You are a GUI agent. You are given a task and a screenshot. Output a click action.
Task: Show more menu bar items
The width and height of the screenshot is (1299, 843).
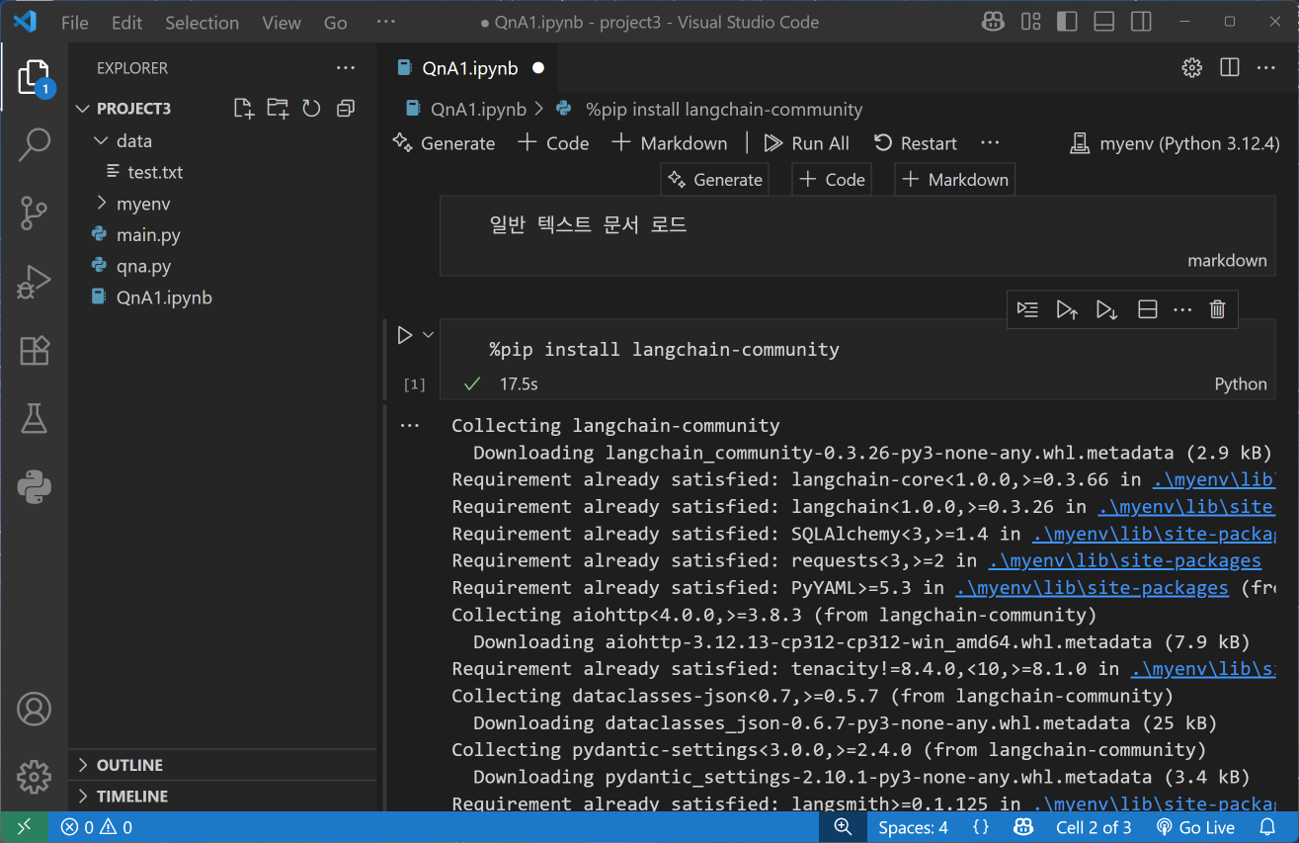coord(386,22)
